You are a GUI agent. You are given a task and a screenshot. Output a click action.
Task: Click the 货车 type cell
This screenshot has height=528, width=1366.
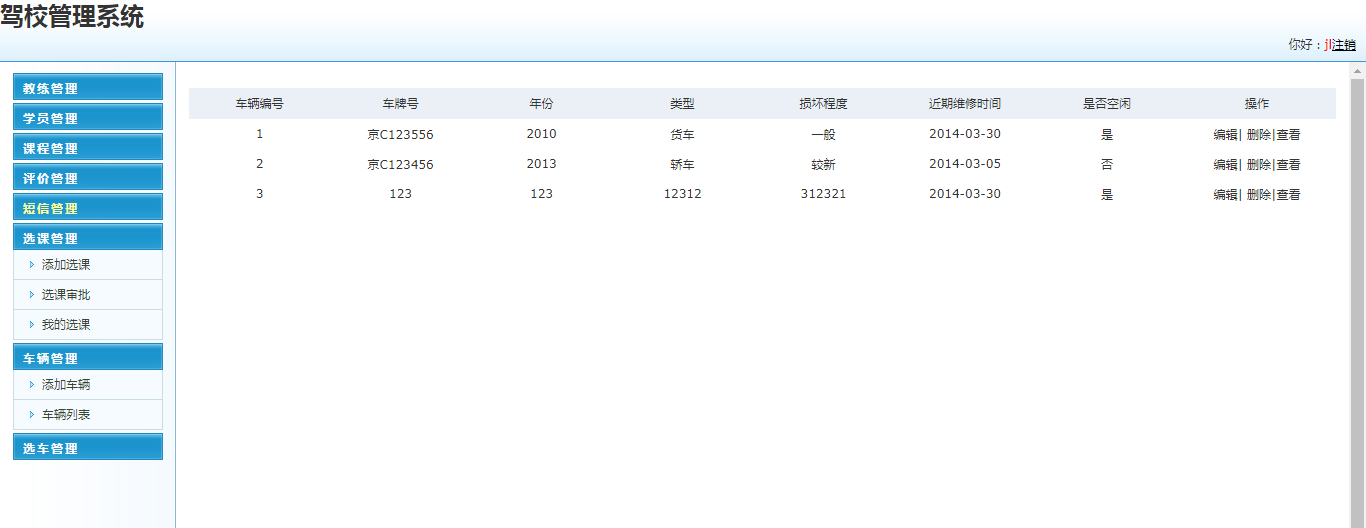pyautogui.click(x=682, y=135)
